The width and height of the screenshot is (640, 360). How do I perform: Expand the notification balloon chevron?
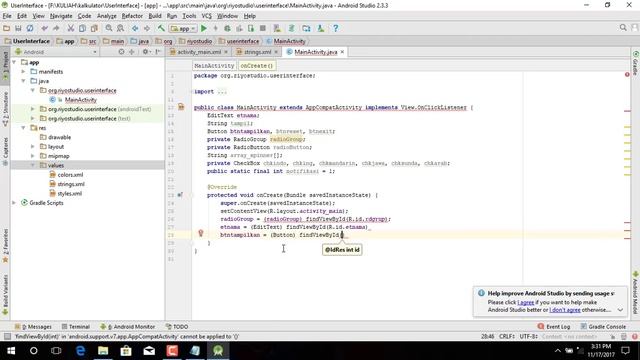(620, 310)
